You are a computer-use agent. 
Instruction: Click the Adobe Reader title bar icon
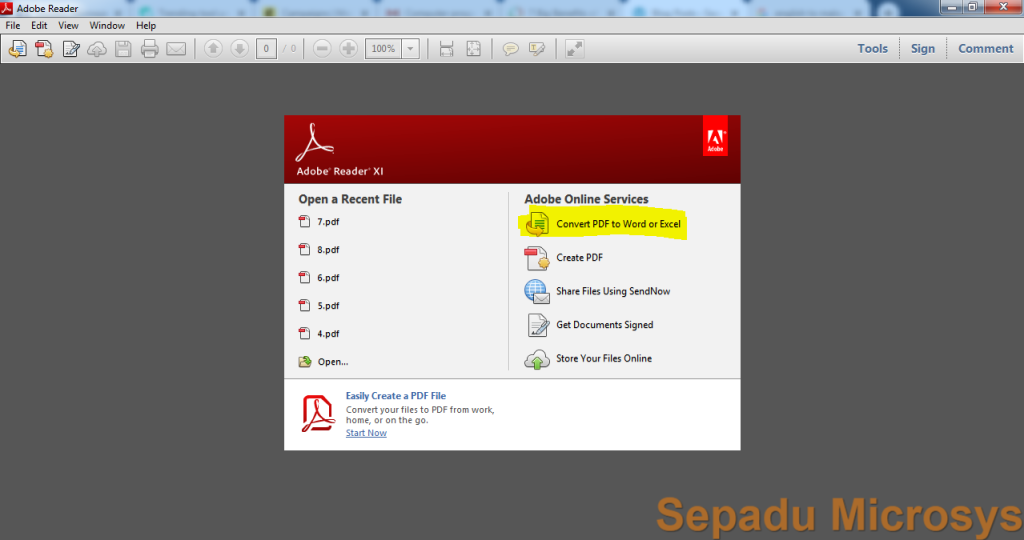7,8
